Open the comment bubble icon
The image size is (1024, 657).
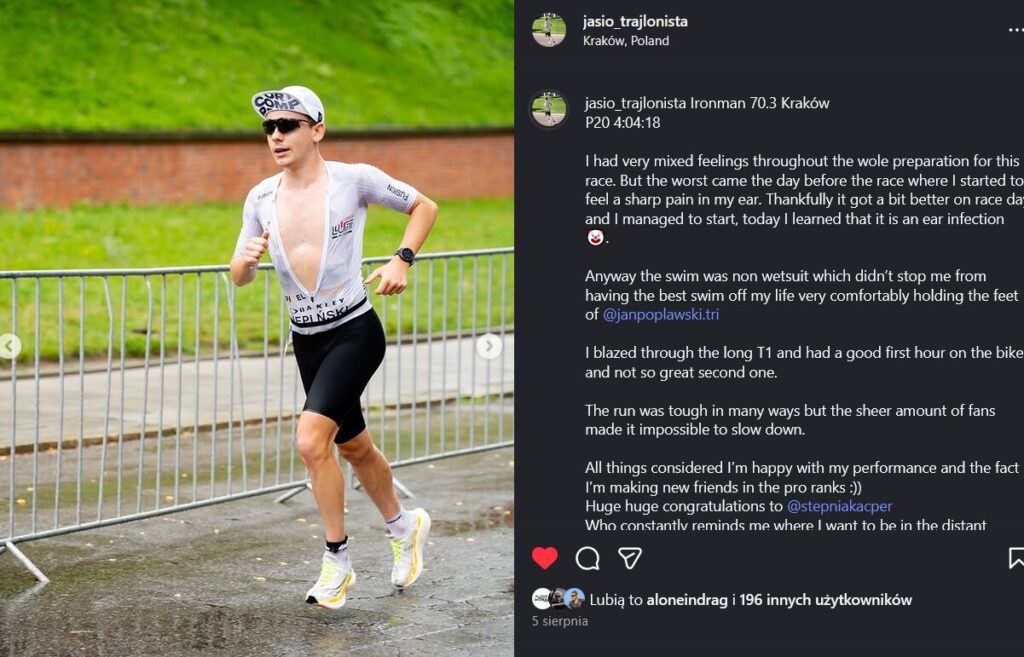pyautogui.click(x=587, y=558)
